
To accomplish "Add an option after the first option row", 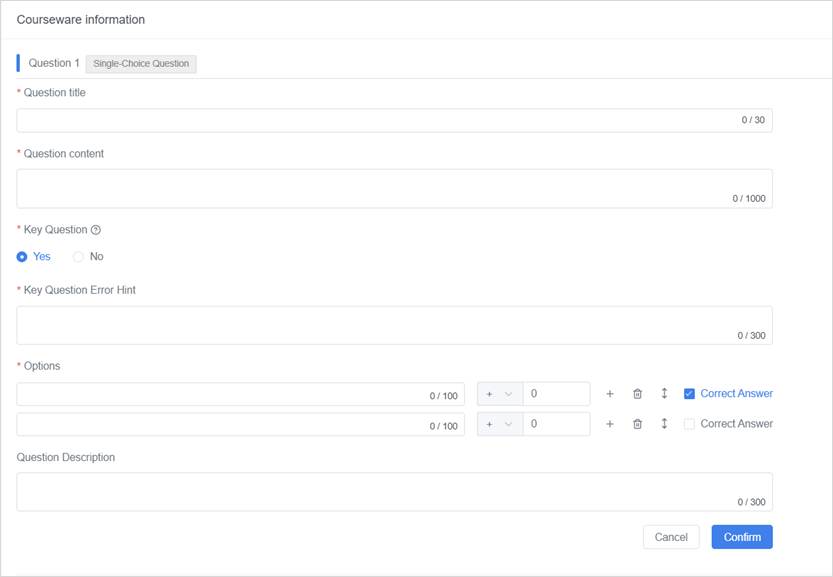I will [610, 394].
